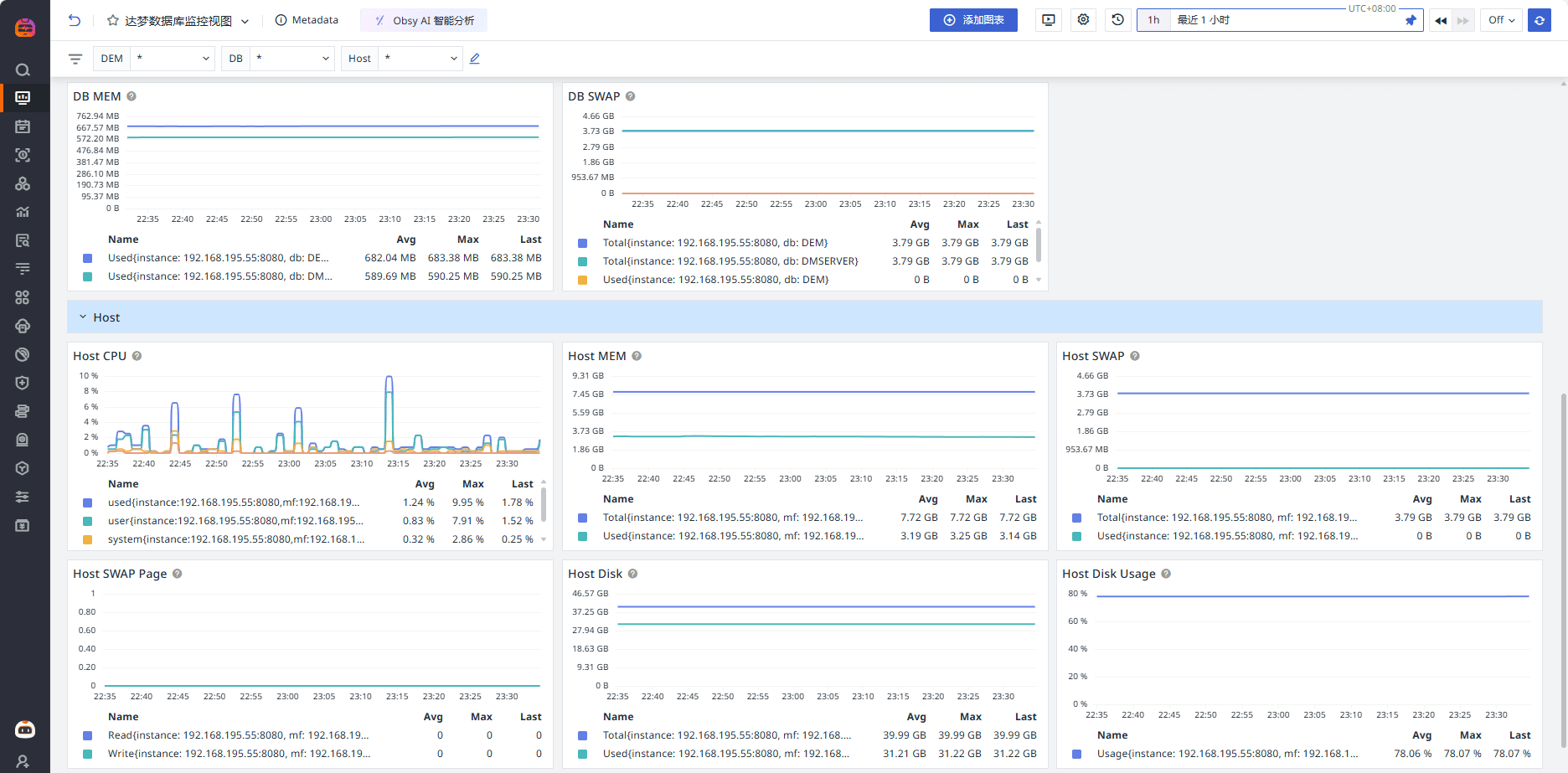
Task: Open the calendar events icon in sidebar
Action: 23,126
